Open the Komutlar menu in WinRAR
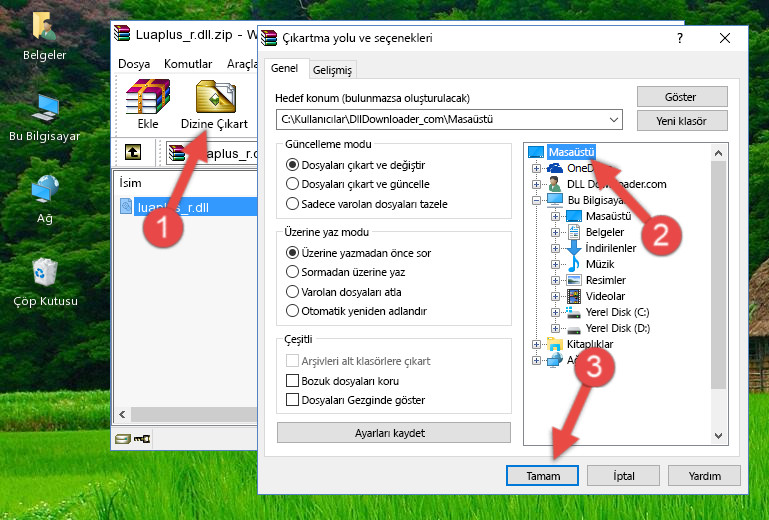Screen dimensions: 769x520 pos(188,64)
